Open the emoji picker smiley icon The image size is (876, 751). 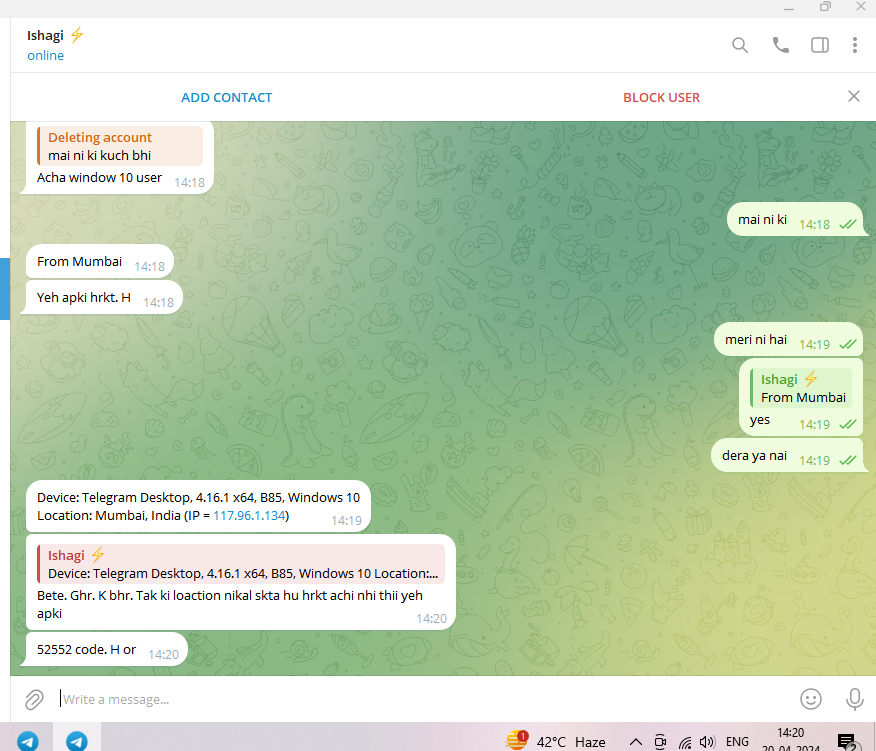pyautogui.click(x=811, y=698)
